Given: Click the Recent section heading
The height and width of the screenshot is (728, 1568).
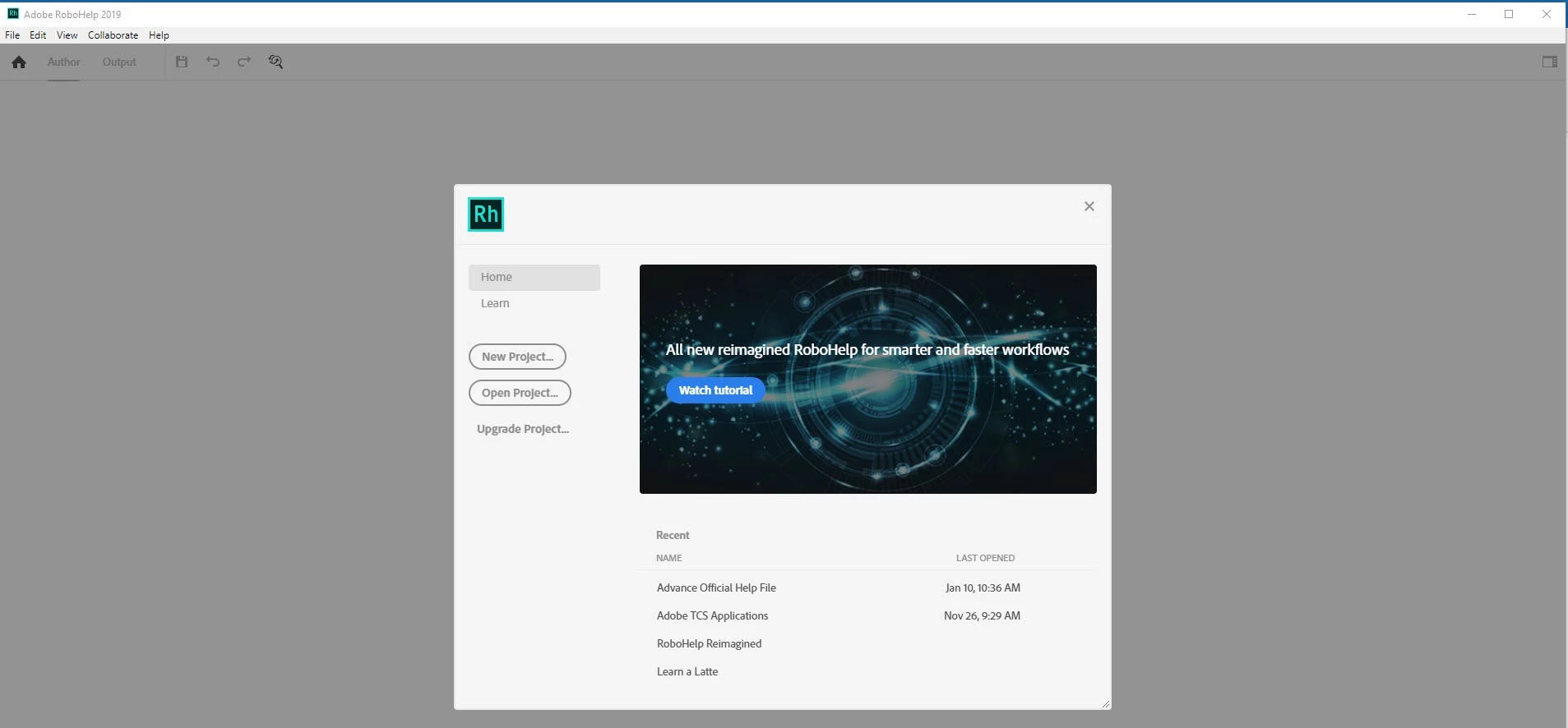Looking at the screenshot, I should (x=673, y=535).
